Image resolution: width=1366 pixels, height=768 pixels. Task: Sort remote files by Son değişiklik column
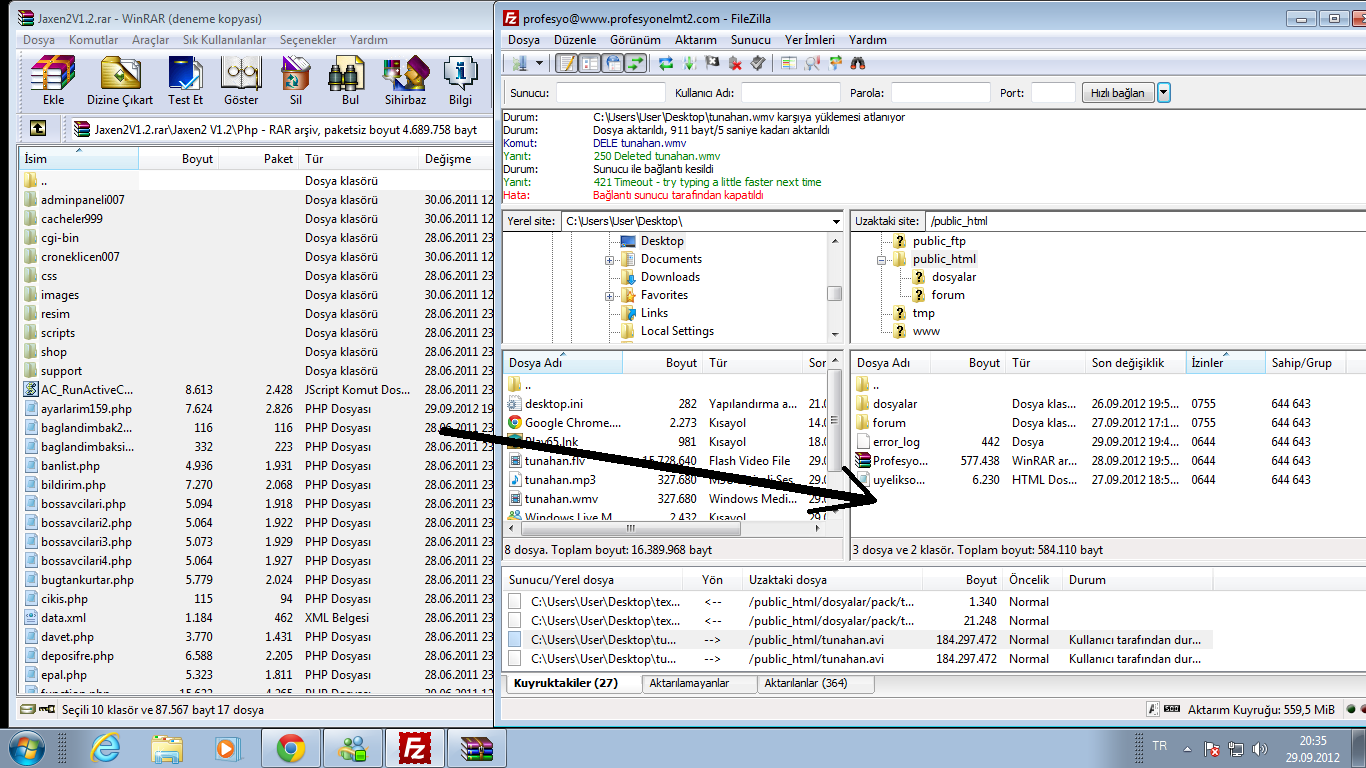tap(1136, 363)
